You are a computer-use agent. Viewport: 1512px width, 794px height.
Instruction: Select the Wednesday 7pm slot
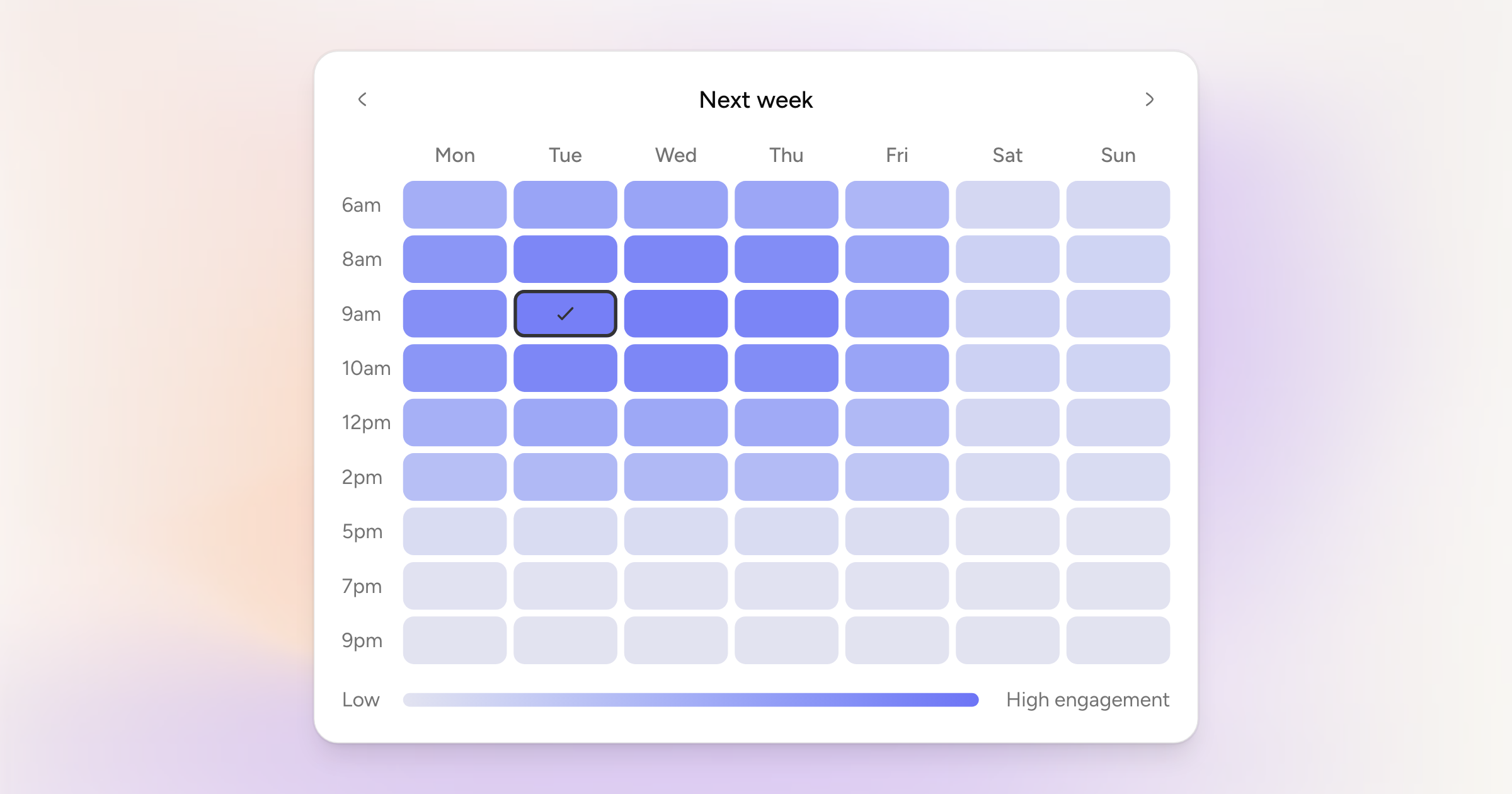pos(676,586)
